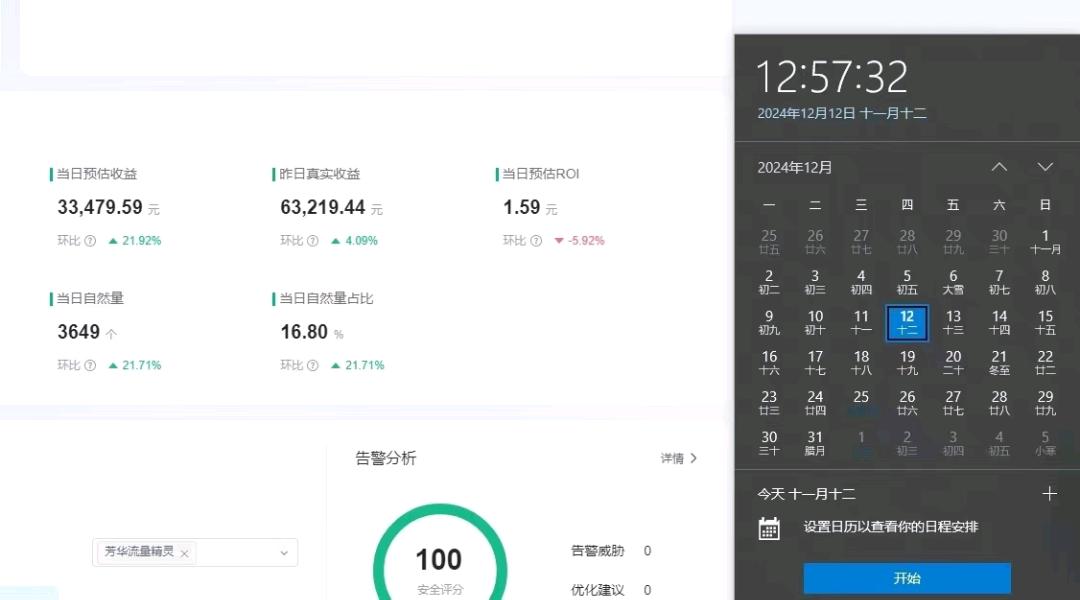Click the 开始 button

pos(907,578)
